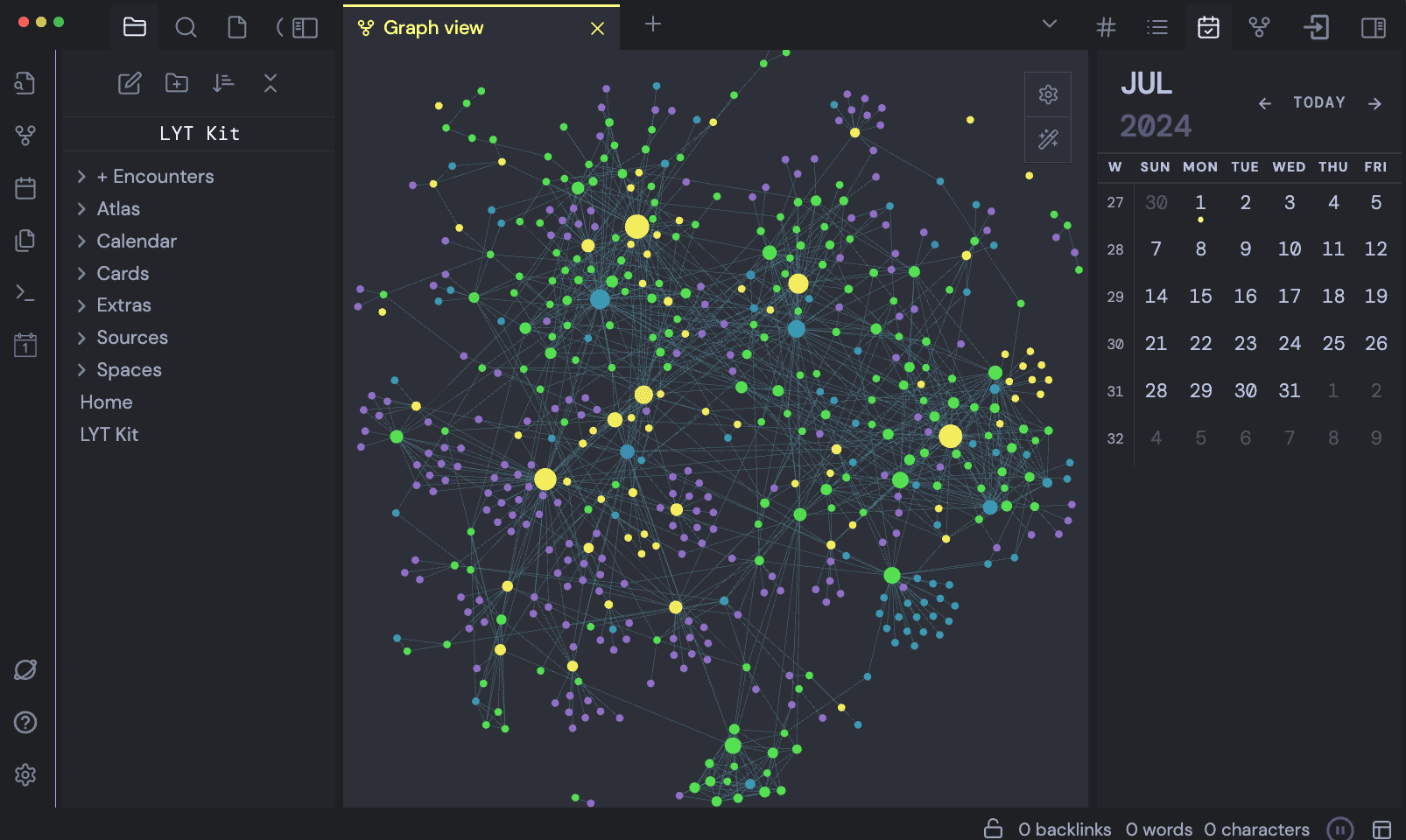The image size is (1406, 840).
Task: Open settings gear in left ribbon
Action: pos(25,774)
